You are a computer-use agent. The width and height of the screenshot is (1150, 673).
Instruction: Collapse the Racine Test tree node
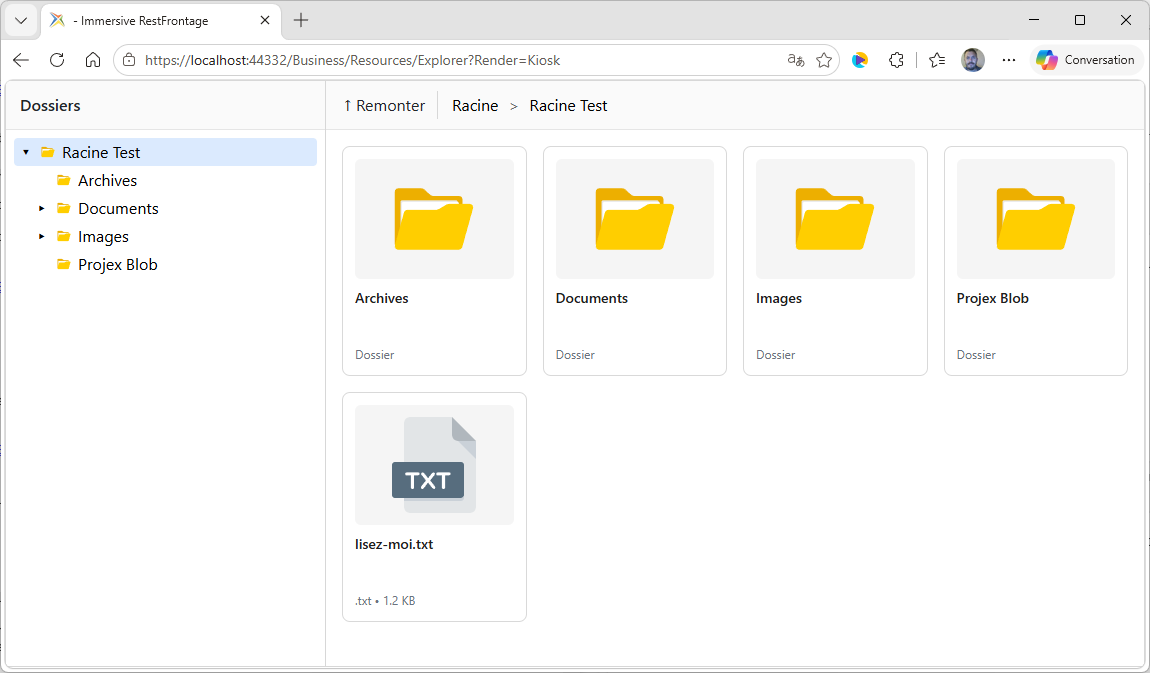tap(26, 152)
